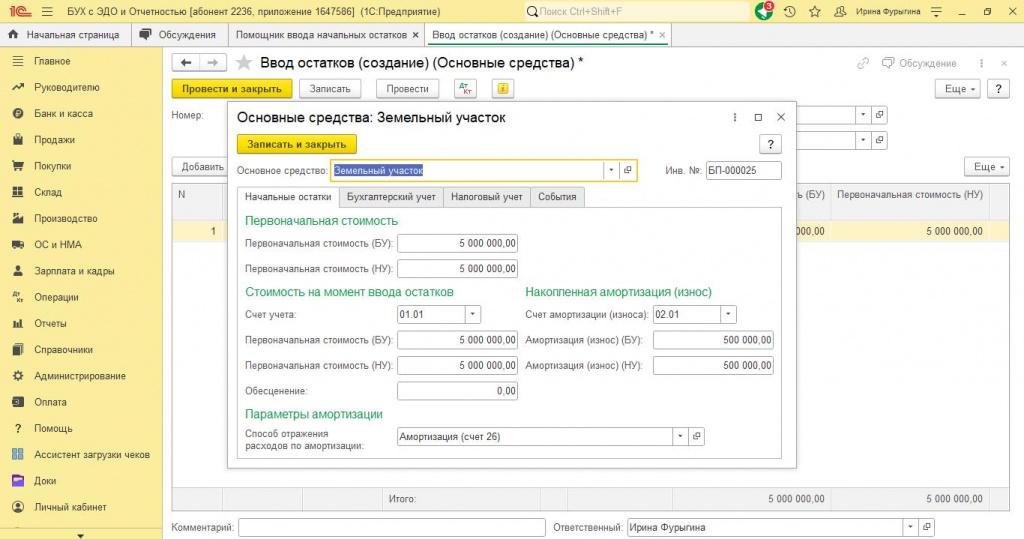1024x539 pixels.
Task: Expand Счет учета dropdown
Action: 473,314
